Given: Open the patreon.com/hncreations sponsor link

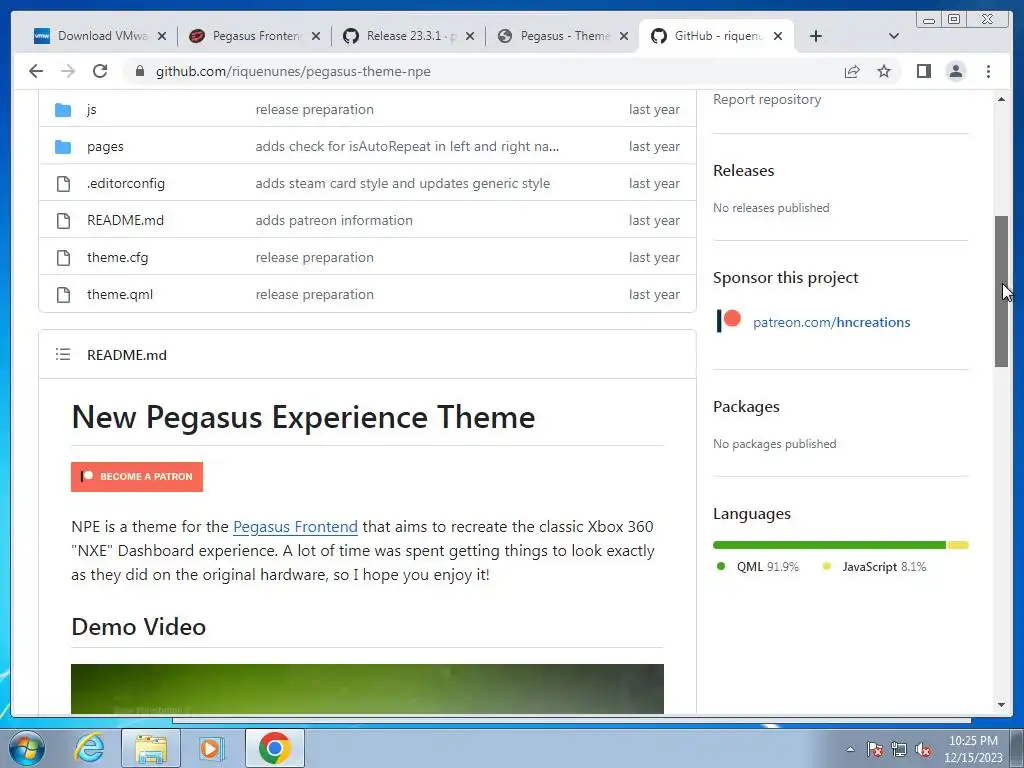Looking at the screenshot, I should tap(831, 322).
